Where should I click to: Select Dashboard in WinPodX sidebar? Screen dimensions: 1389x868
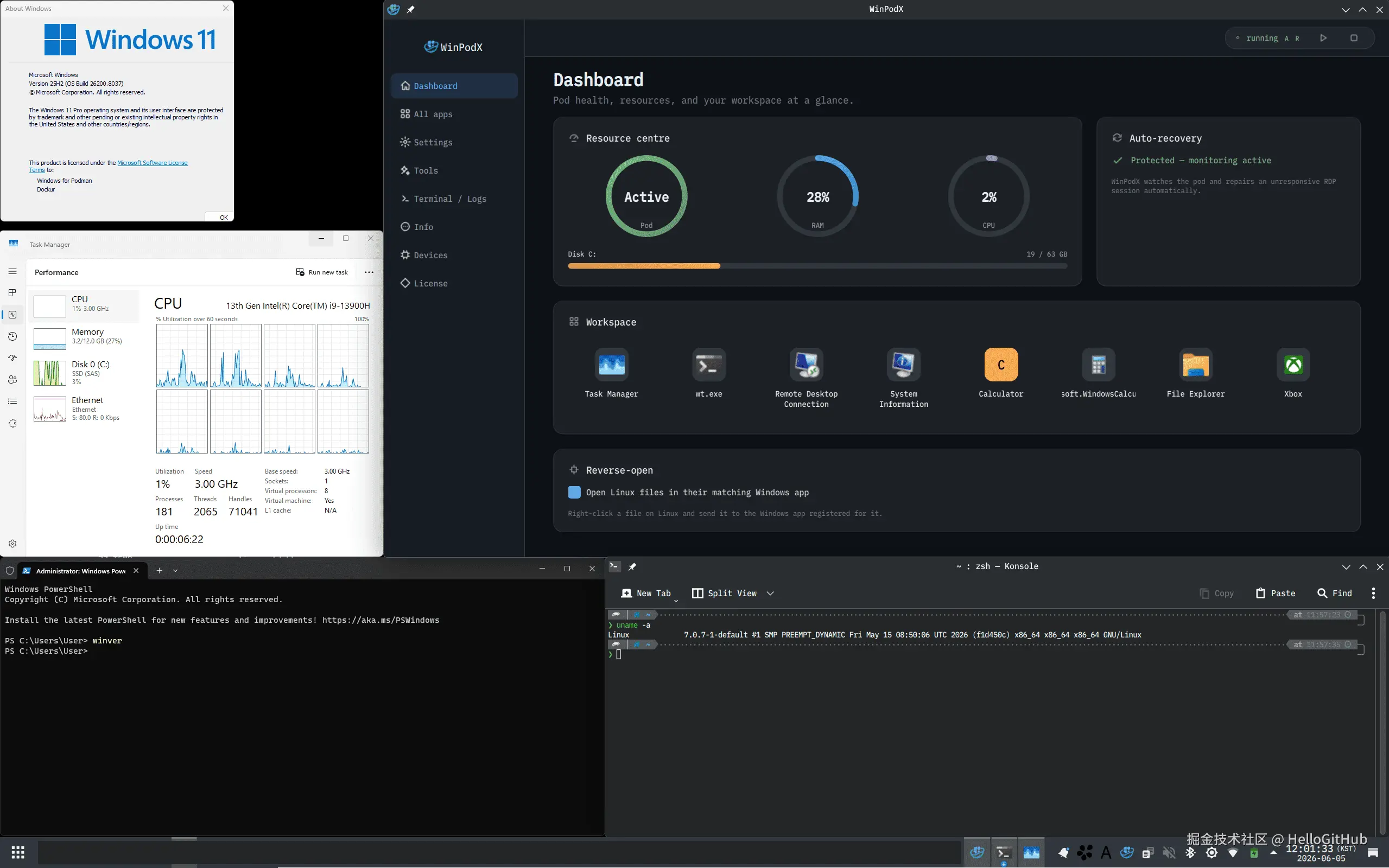pyautogui.click(x=454, y=86)
